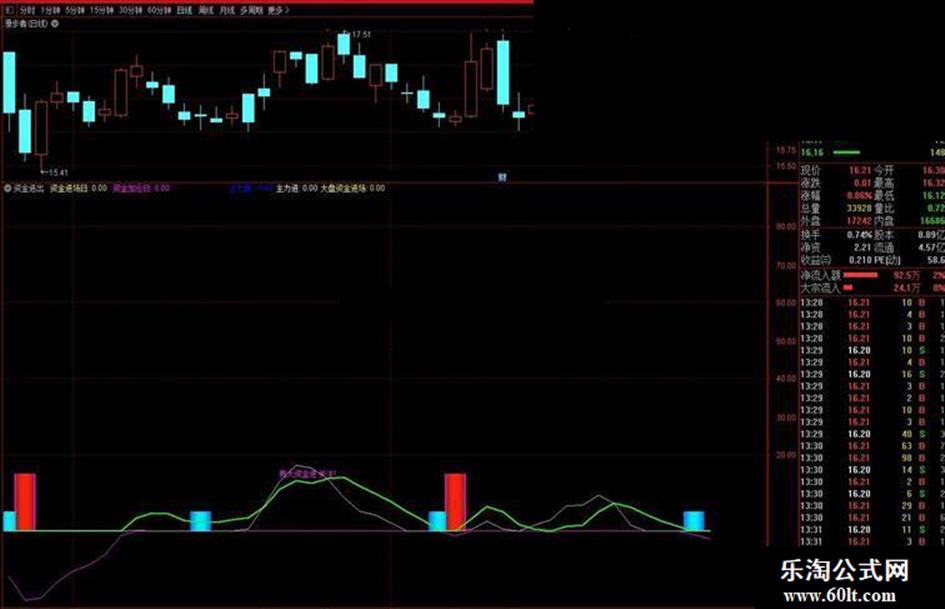Click the 股本 label
The height and width of the screenshot is (609, 945).
tap(884, 235)
